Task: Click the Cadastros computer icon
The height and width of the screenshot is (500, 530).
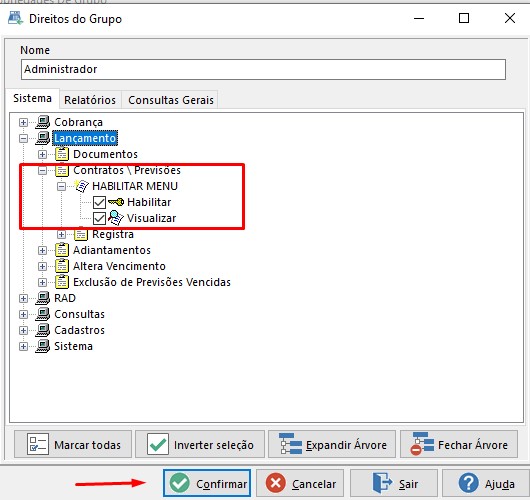Action: pos(43,330)
